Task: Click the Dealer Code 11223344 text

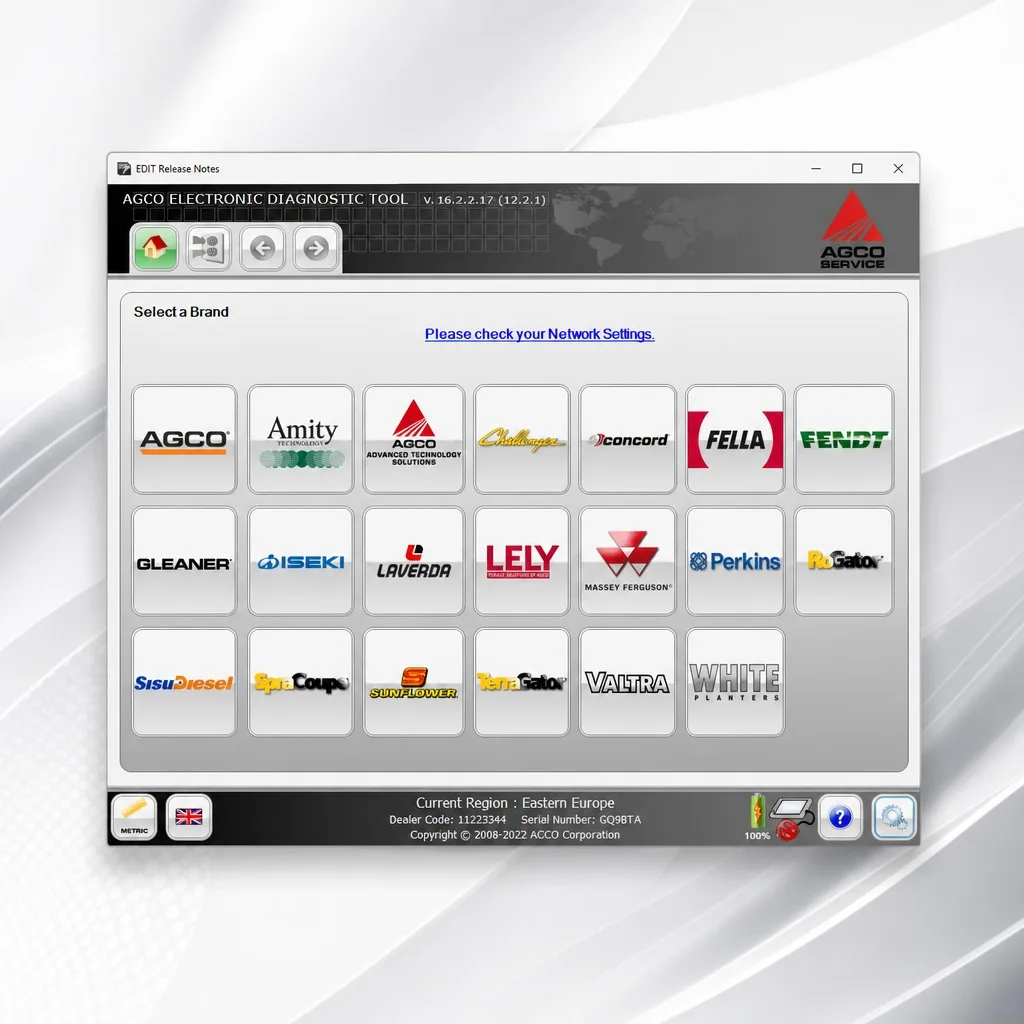Action: pos(447,820)
